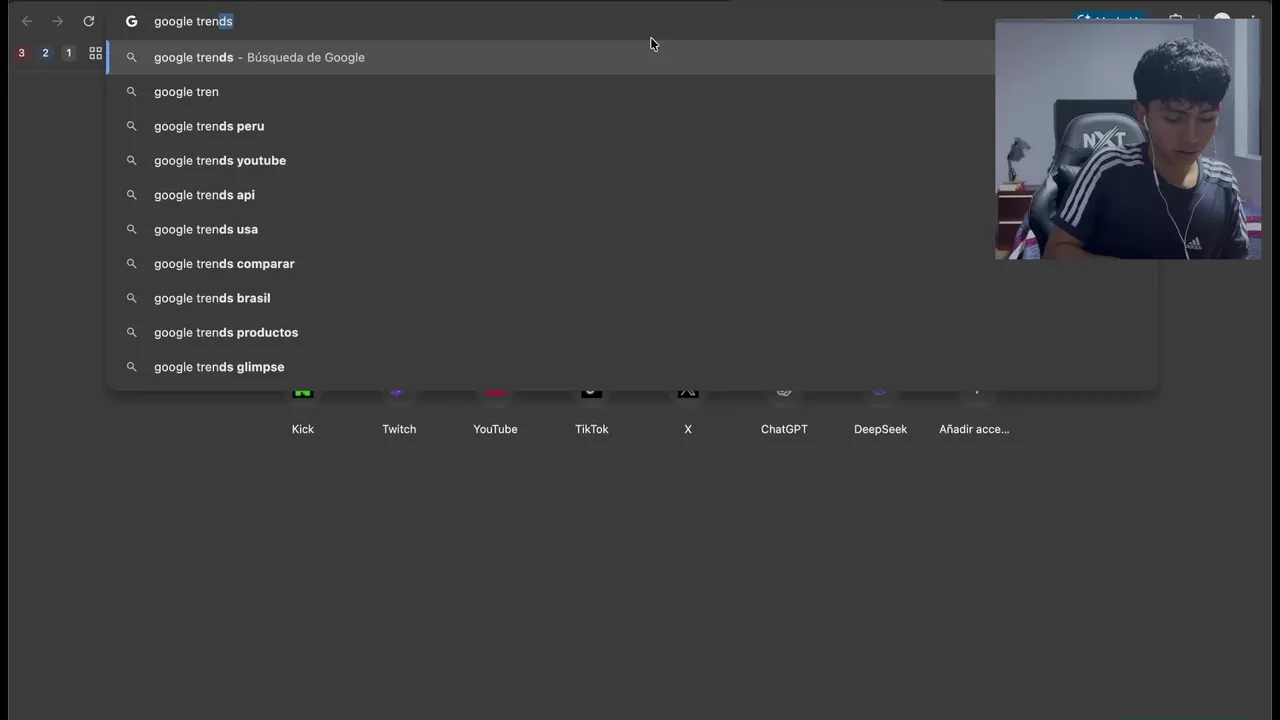Switch to workspace number 2
Screen dimensions: 1280x720
(45, 53)
